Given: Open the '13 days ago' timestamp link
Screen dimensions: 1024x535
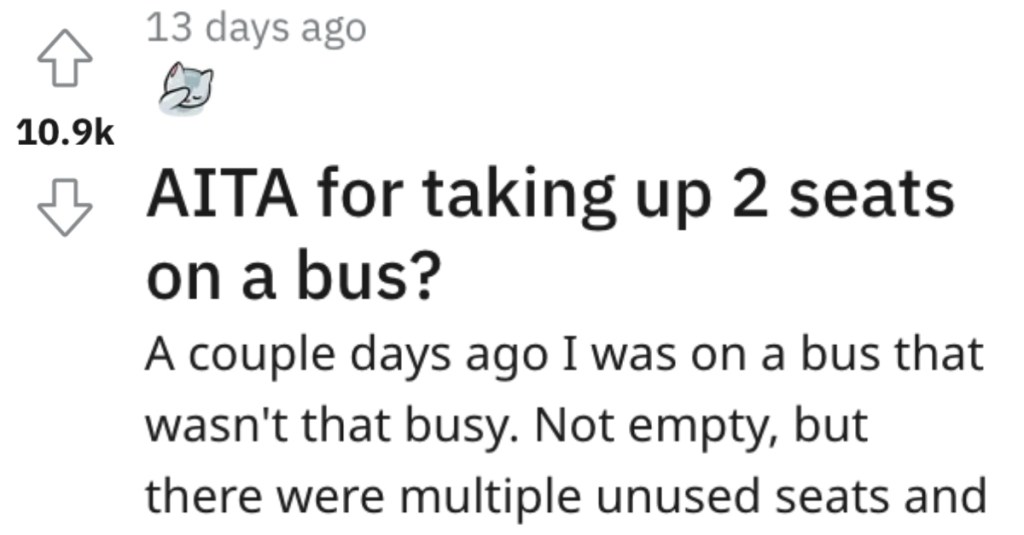Looking at the screenshot, I should pos(256,29).
